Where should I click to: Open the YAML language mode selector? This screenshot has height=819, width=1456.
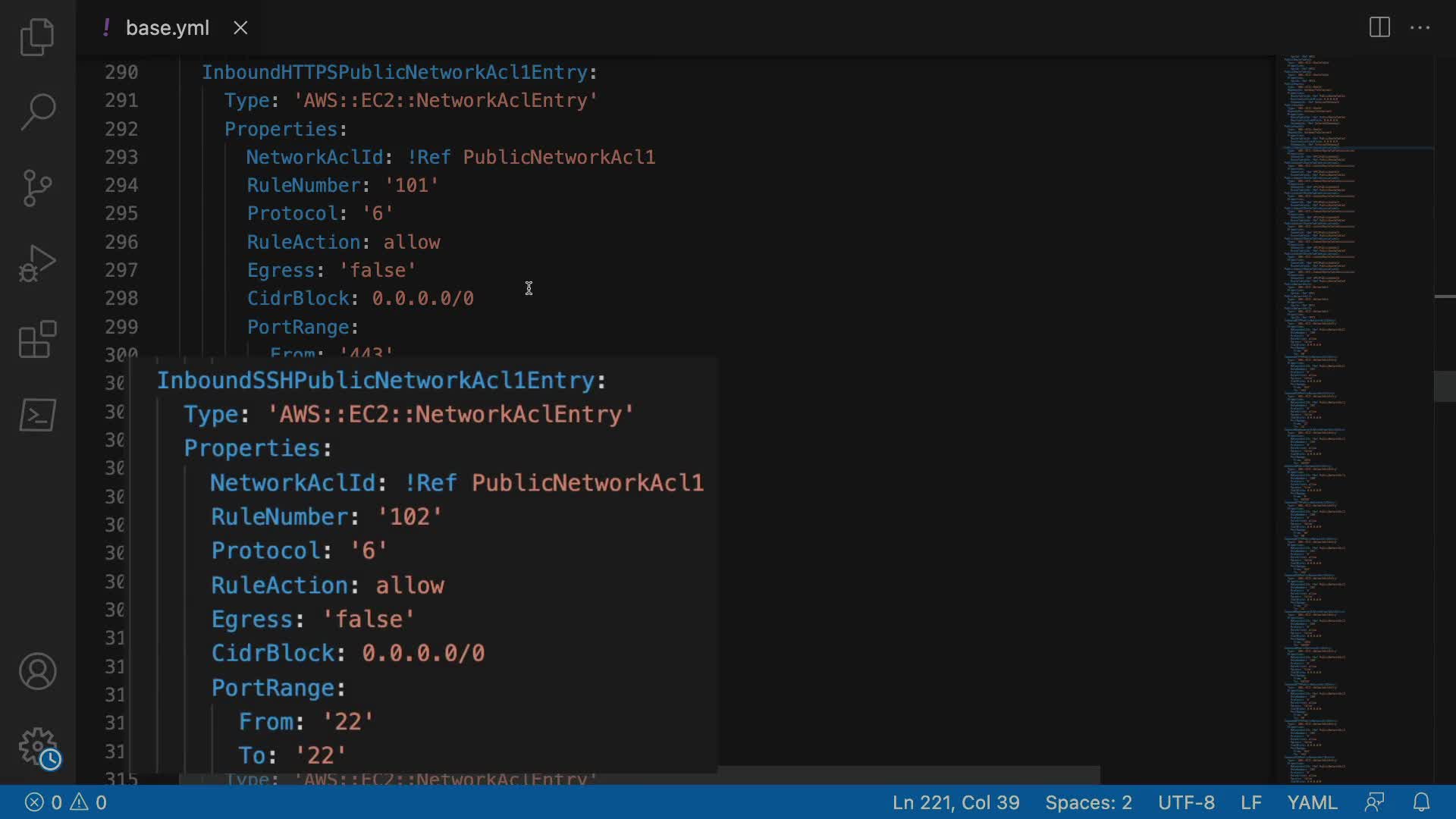[x=1312, y=802]
